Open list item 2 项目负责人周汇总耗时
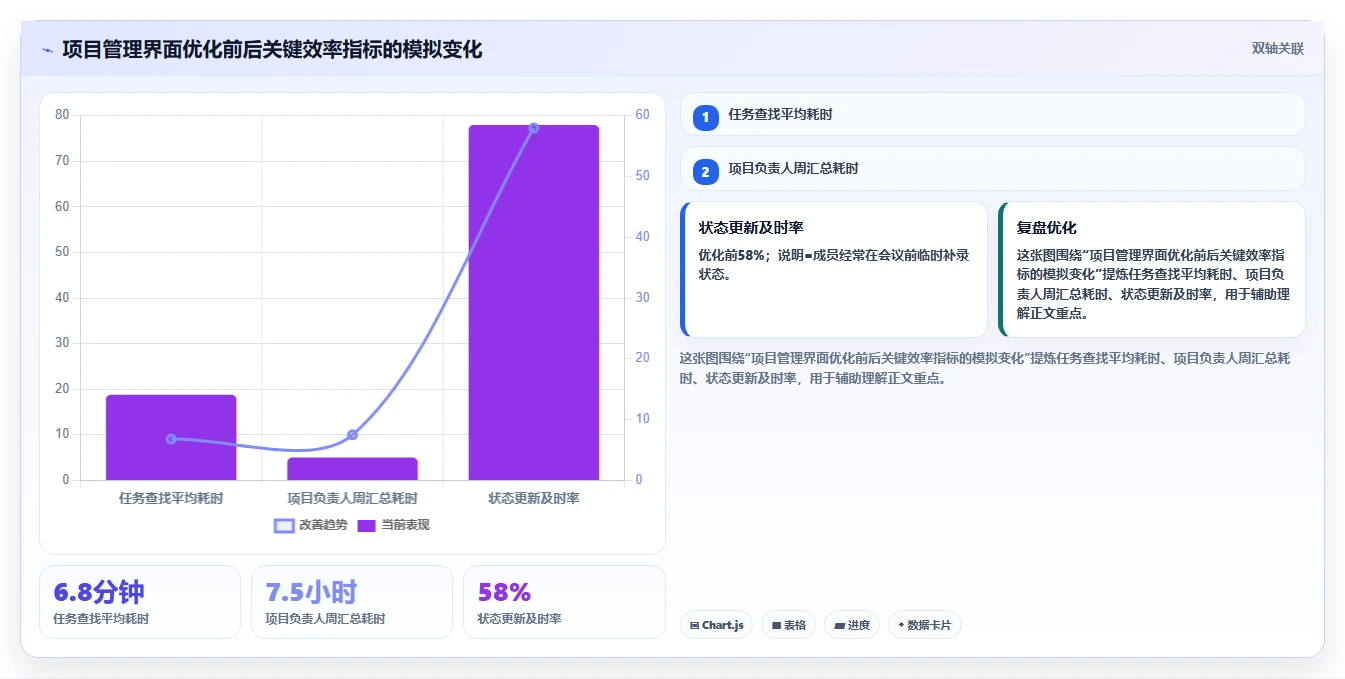 [x=992, y=169]
